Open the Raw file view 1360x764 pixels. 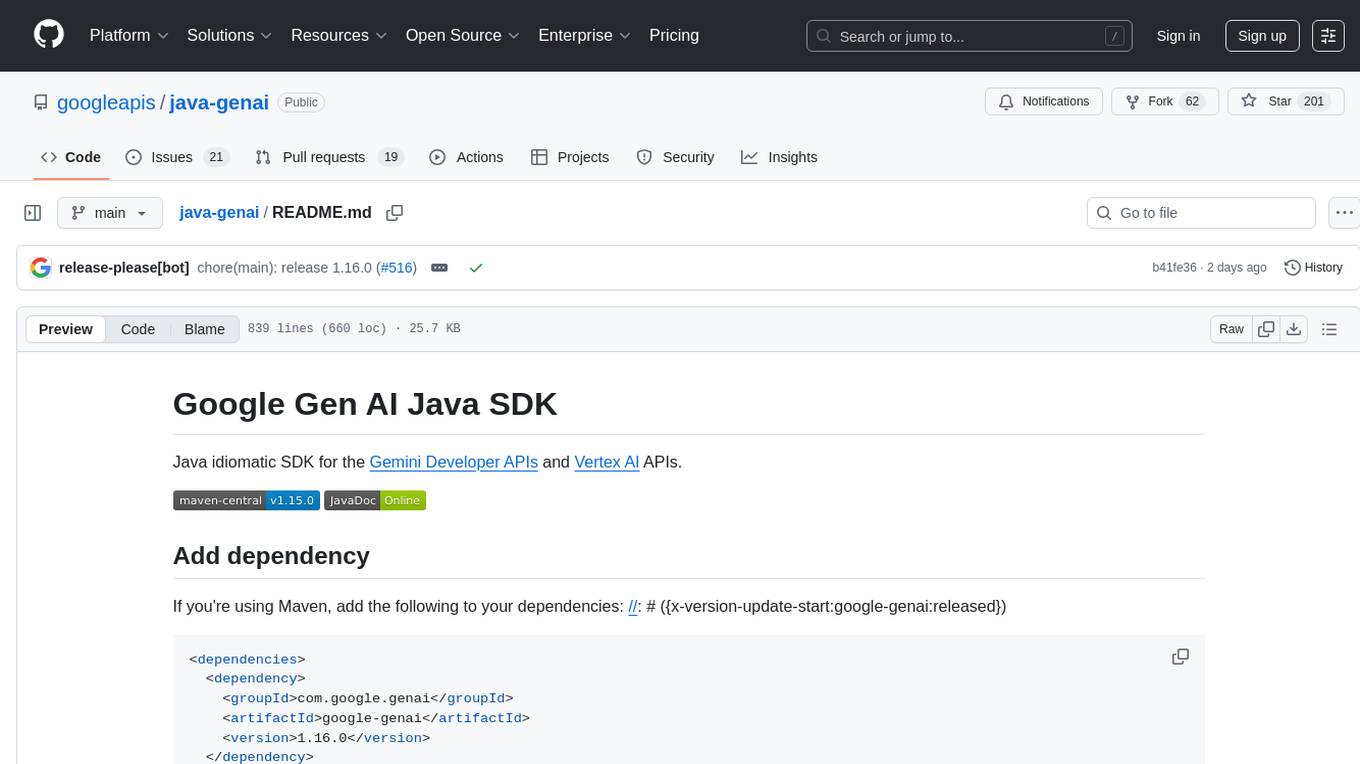point(1231,329)
